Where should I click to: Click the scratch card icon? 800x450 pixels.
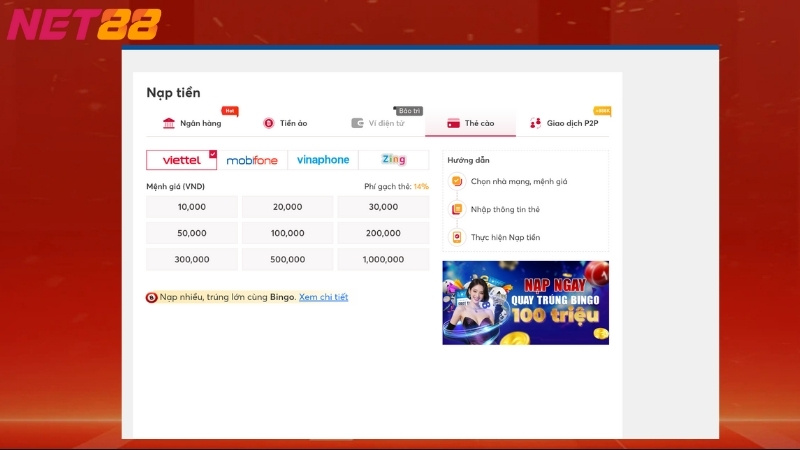(453, 123)
